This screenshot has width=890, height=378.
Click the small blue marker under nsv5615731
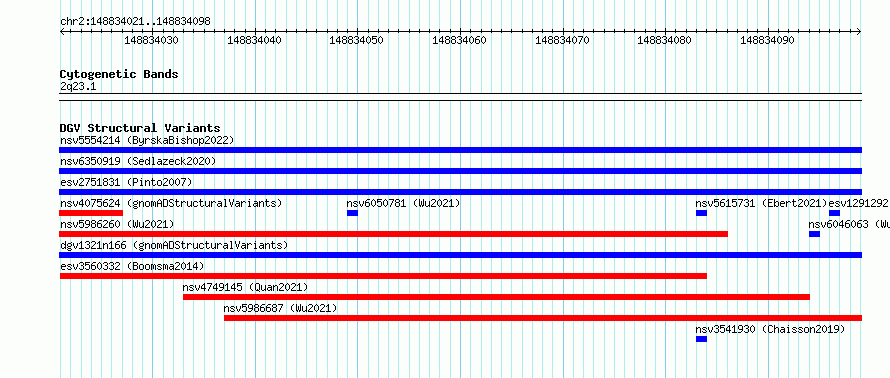click(x=701, y=213)
